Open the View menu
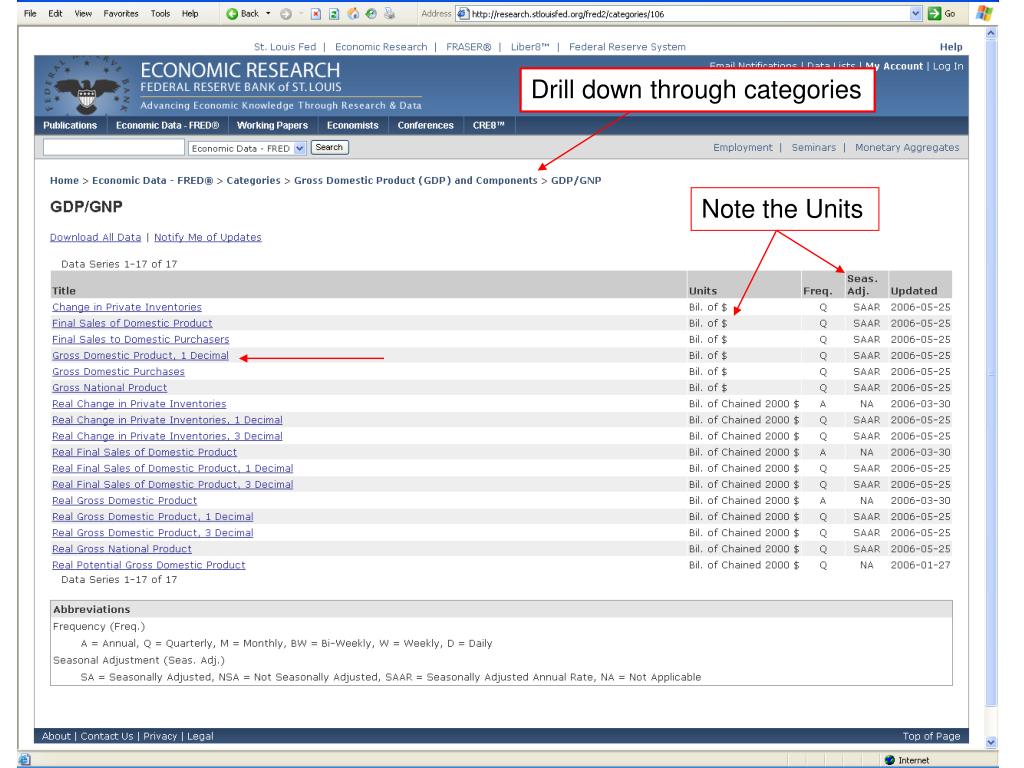 tap(83, 14)
